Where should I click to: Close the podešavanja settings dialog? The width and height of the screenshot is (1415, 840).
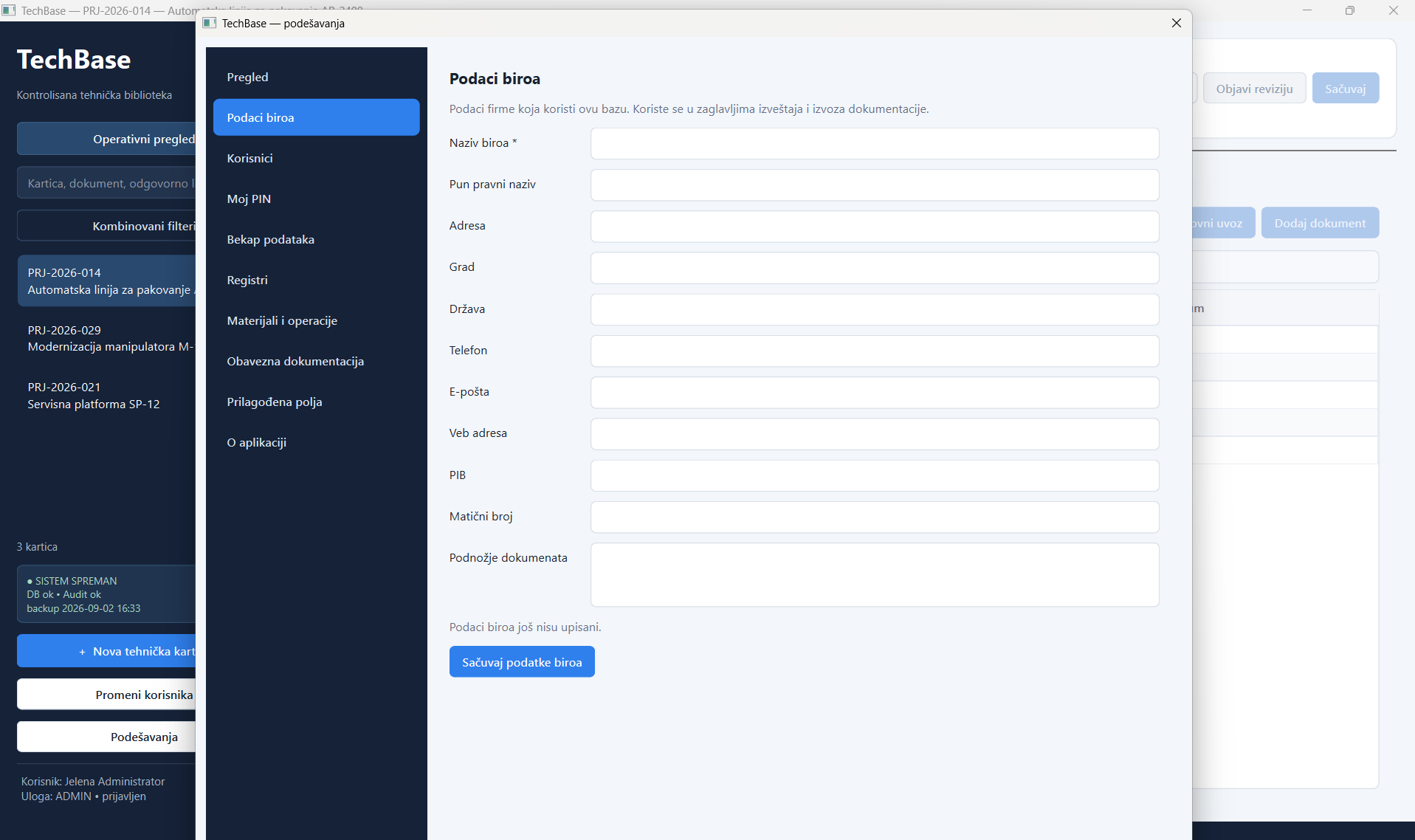tap(1177, 23)
